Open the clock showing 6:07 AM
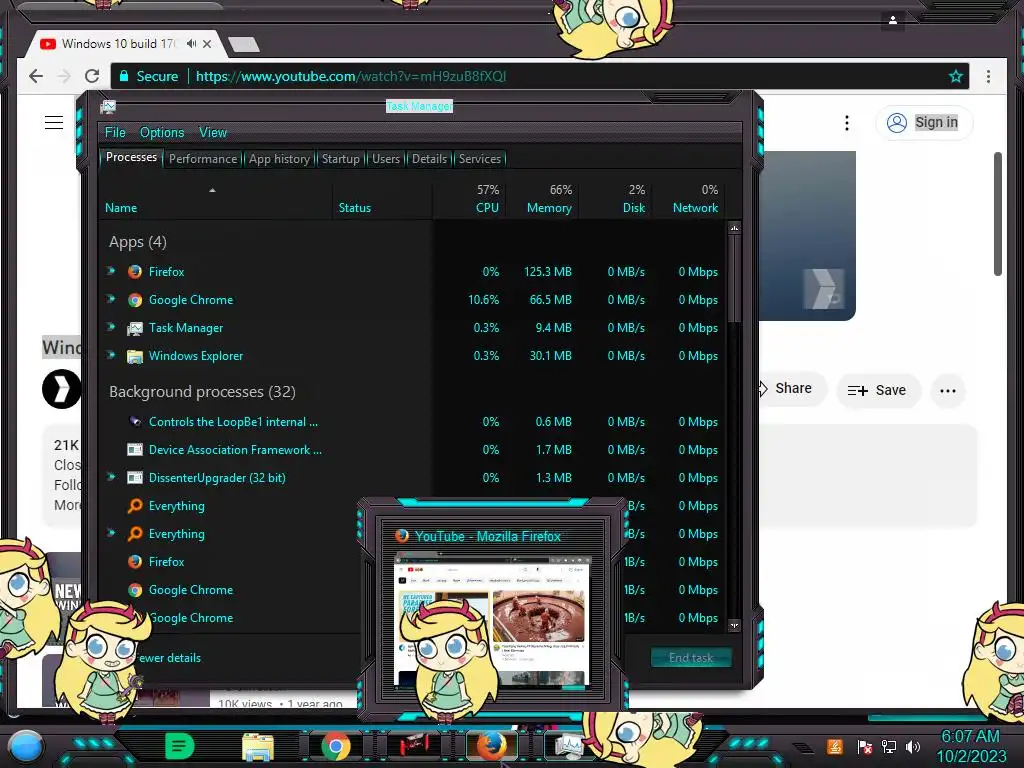The image size is (1024, 768). (971, 746)
